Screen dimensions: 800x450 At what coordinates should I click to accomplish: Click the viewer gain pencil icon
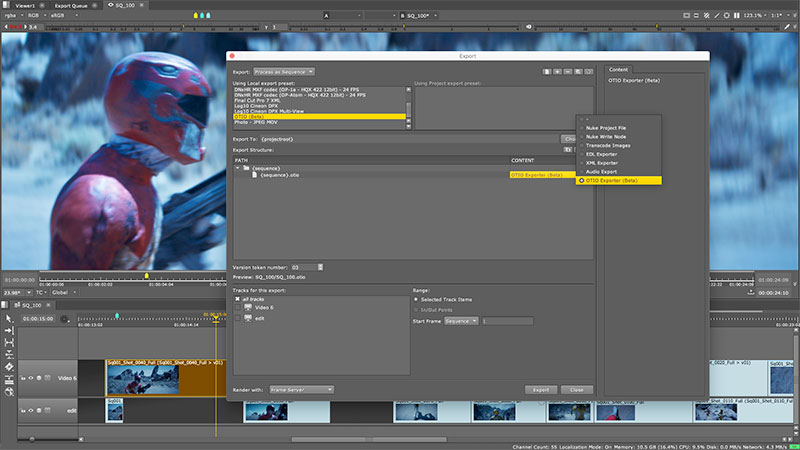(787, 27)
